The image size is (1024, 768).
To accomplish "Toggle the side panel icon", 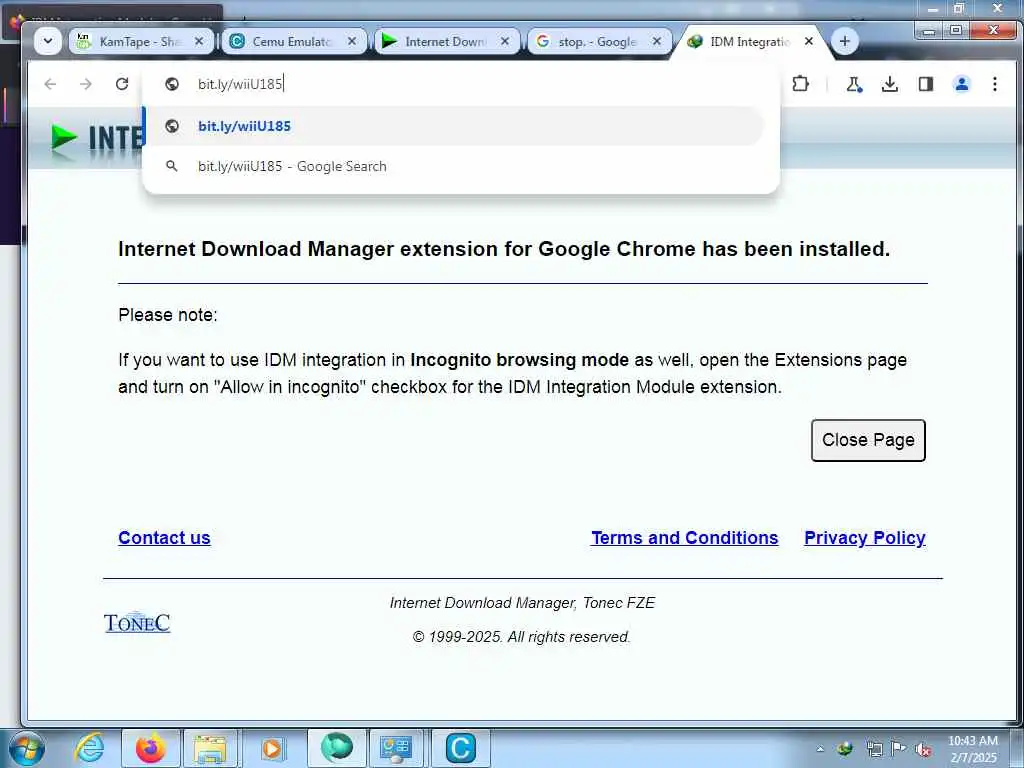I will tap(925, 84).
